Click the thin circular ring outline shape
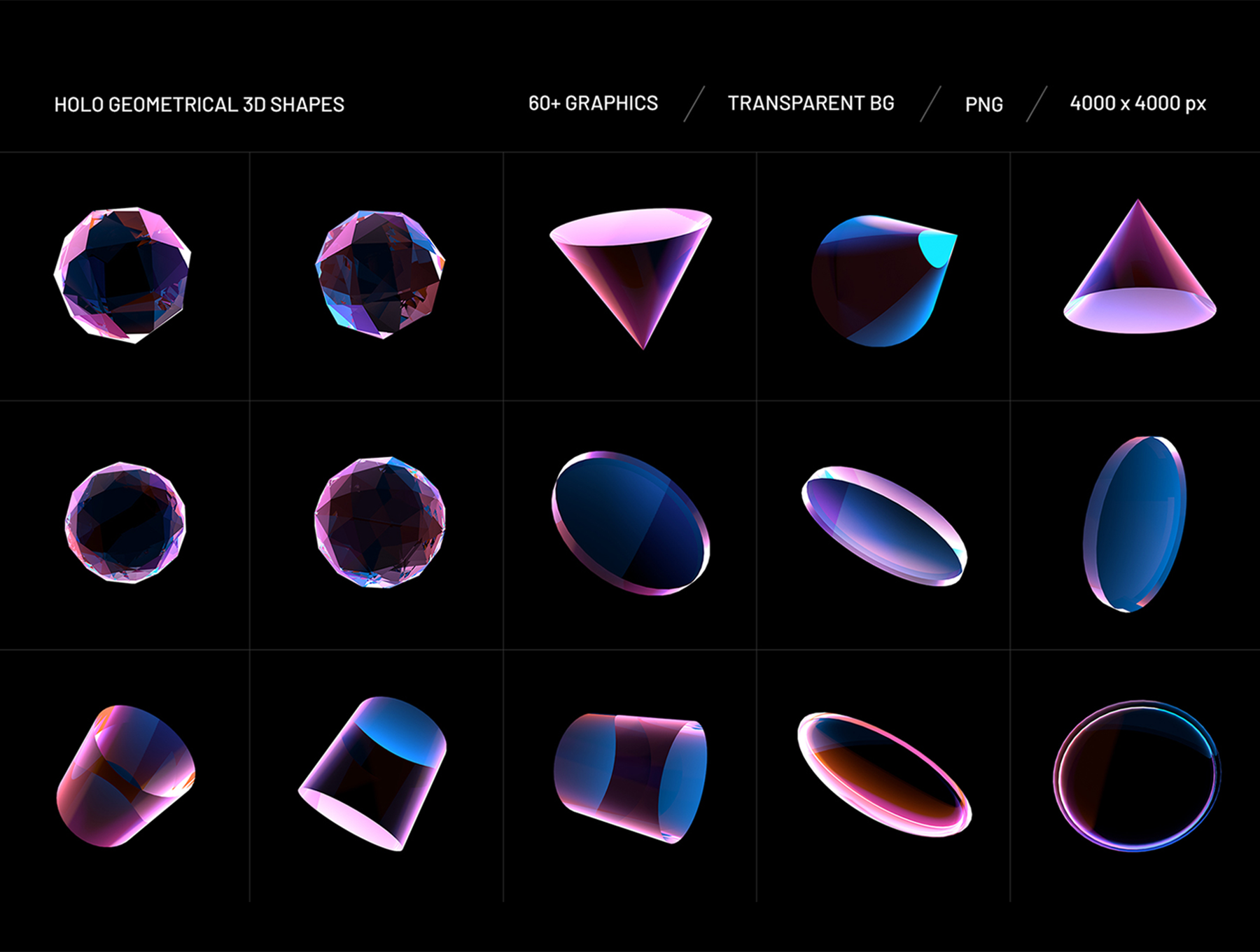1260x952 pixels. [x=1135, y=776]
